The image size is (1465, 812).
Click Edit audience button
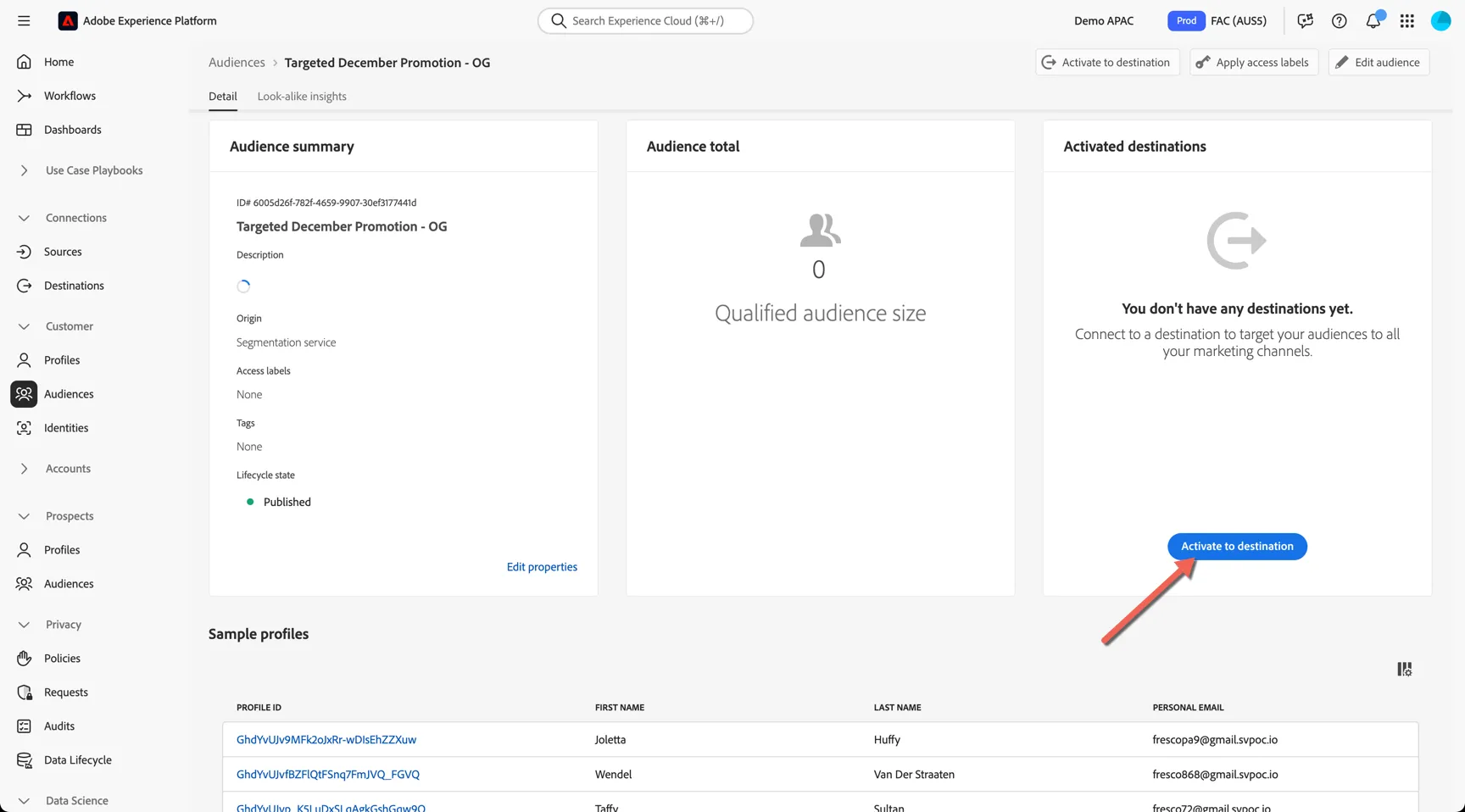click(x=1379, y=63)
